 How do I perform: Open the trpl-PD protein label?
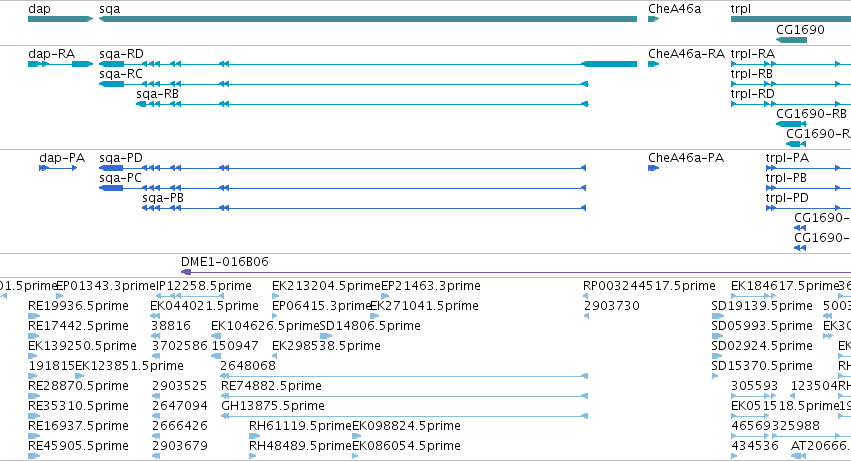coord(787,198)
